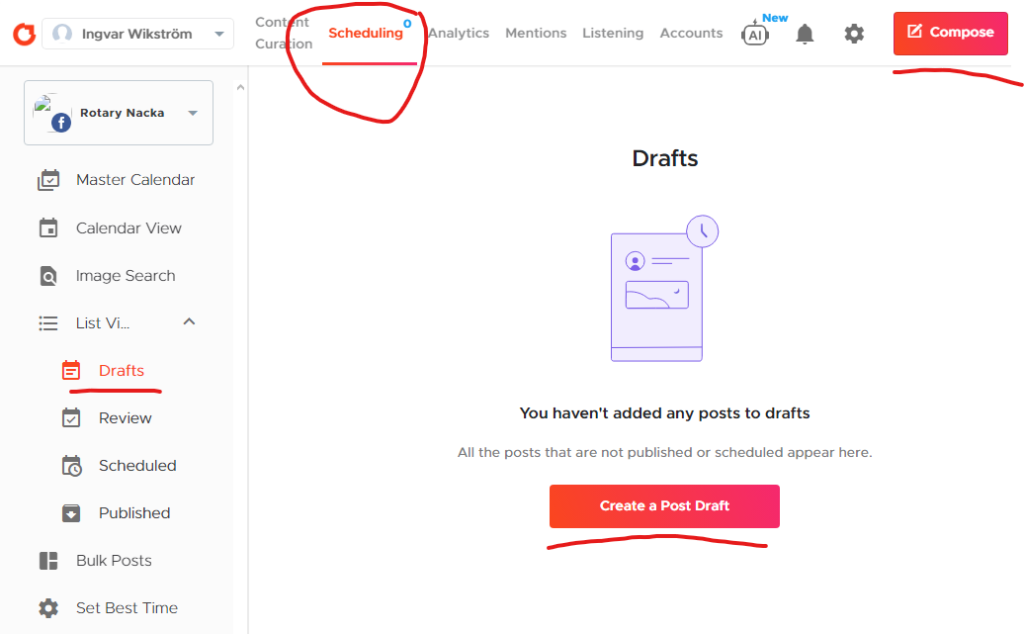Image resolution: width=1024 pixels, height=634 pixels.
Task: Click the Scheduled clock-calendar icon
Action: tap(71, 466)
